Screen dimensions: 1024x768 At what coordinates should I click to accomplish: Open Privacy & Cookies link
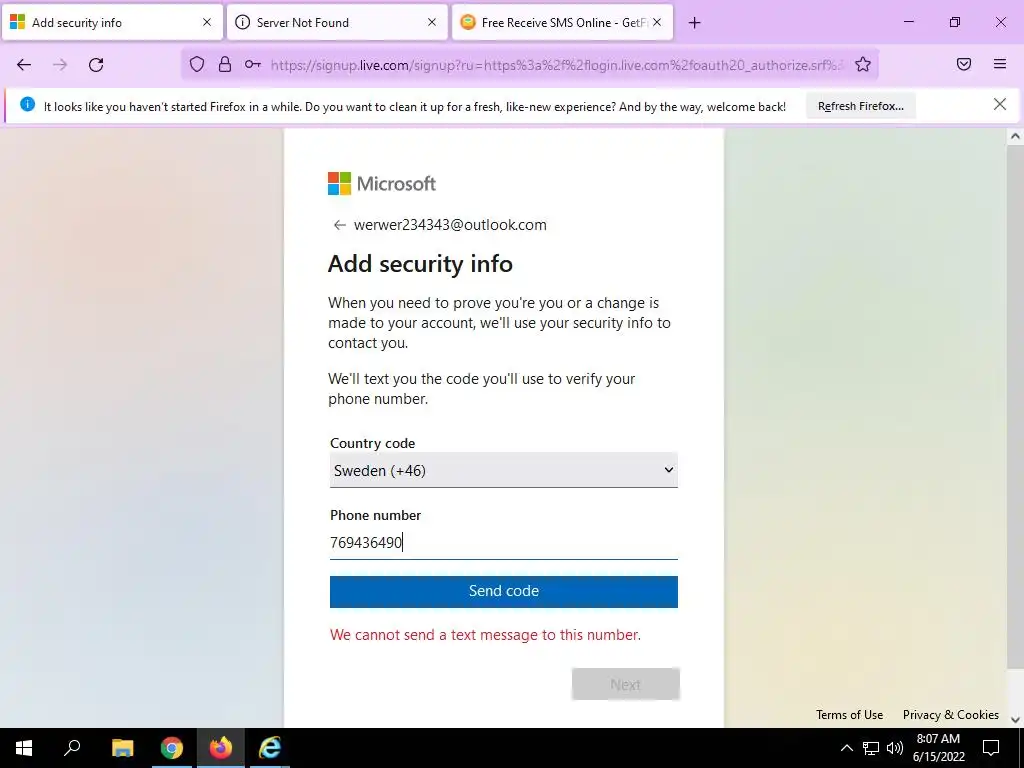point(950,715)
